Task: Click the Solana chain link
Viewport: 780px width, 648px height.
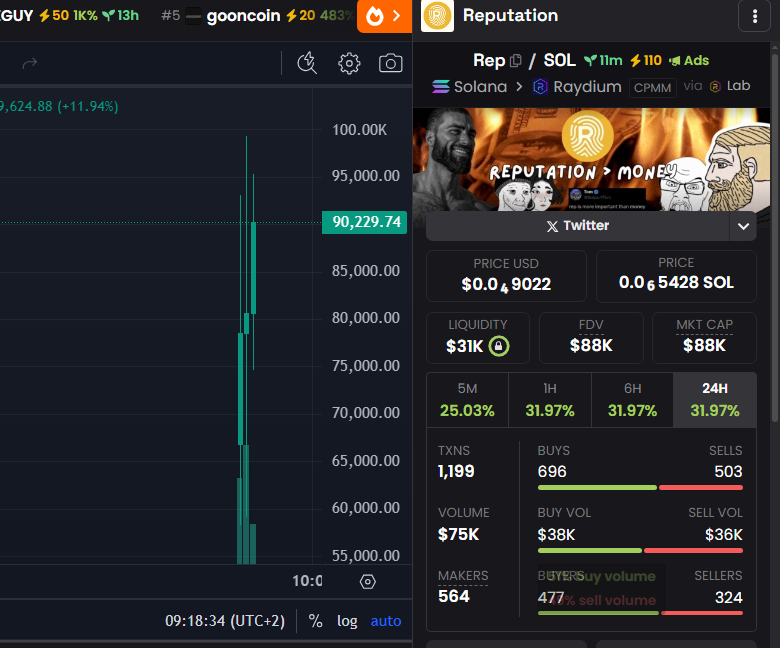Action: coord(470,87)
